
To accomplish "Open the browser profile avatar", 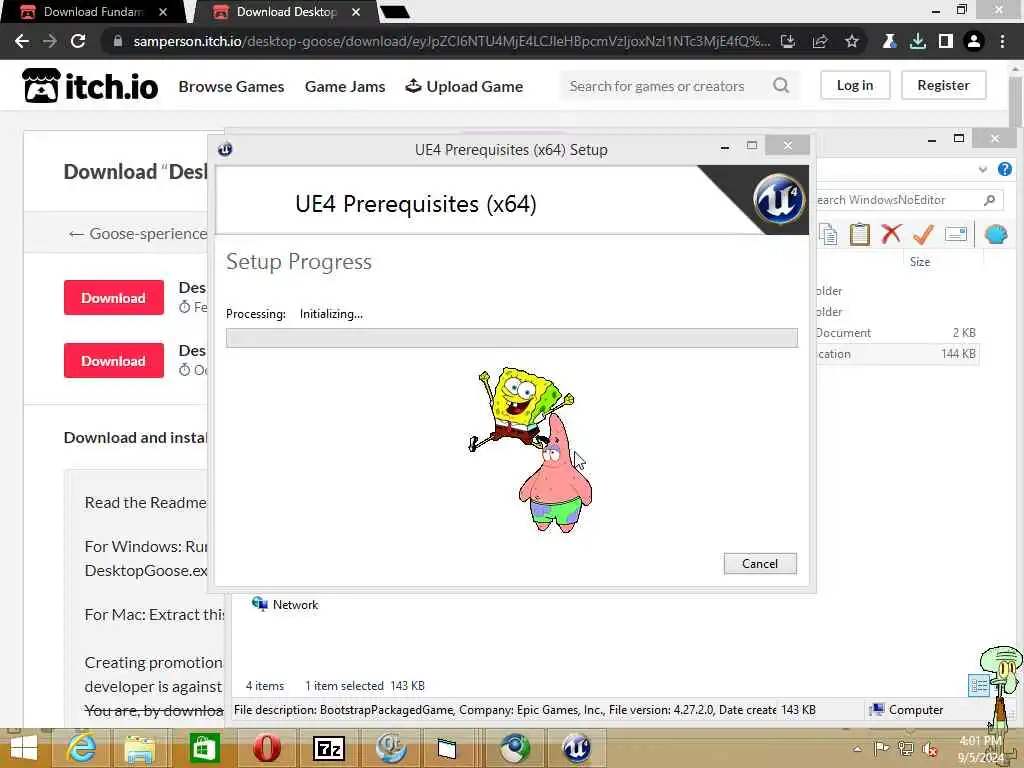I will pyautogui.click(x=974, y=41).
